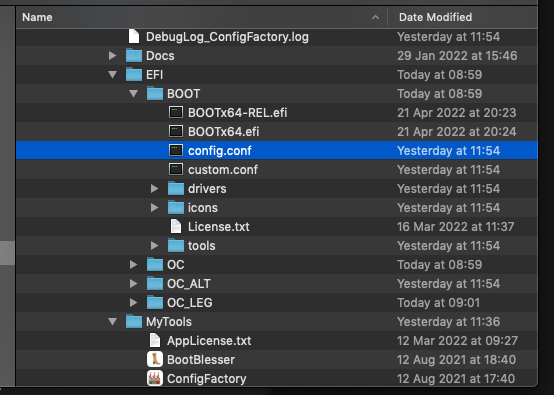554x395 pixels.
Task: Select the License.txt file name
Action: [x=218, y=227]
